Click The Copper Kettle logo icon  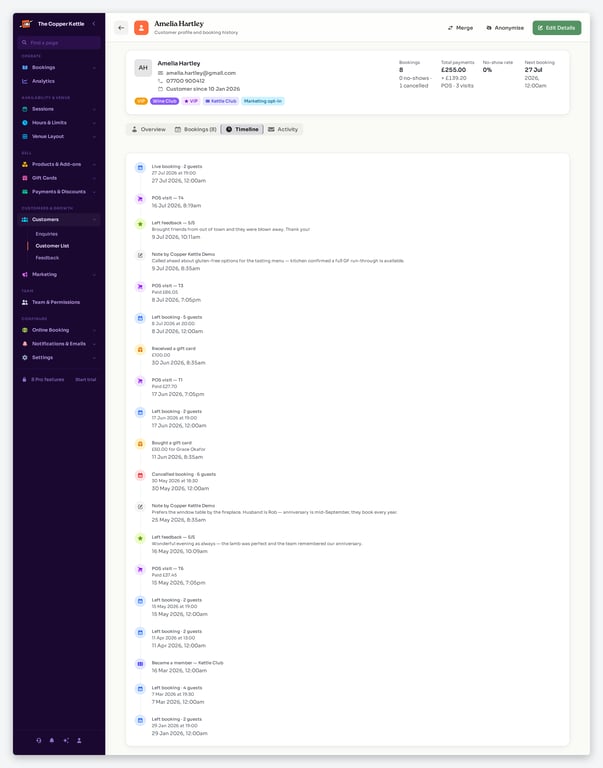click(26, 24)
